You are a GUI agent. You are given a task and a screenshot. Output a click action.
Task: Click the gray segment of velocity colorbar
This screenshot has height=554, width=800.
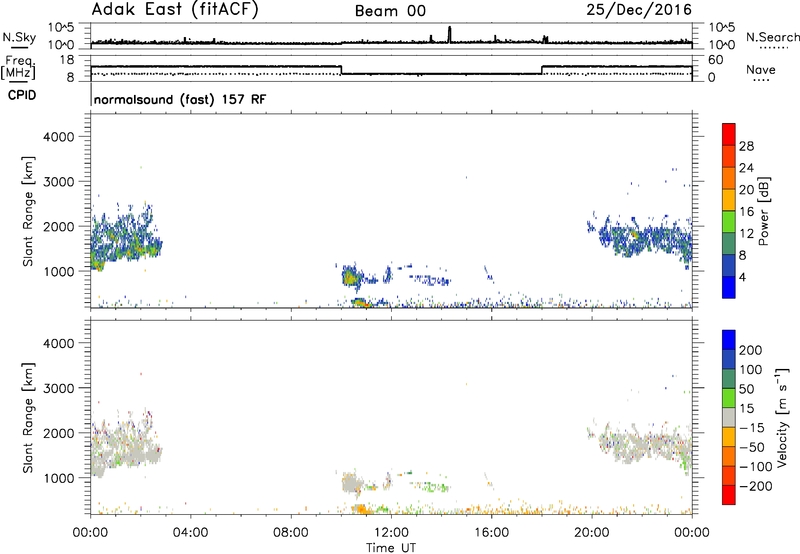[729, 418]
